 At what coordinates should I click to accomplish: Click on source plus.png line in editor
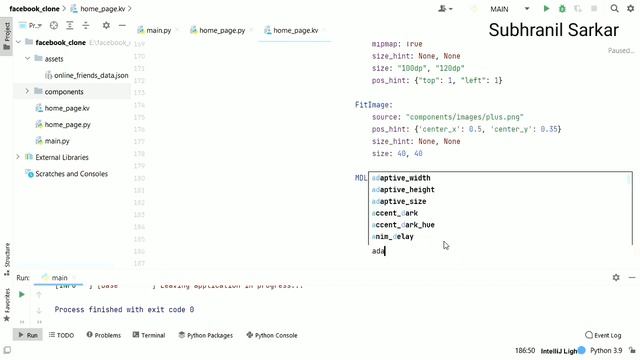pyautogui.click(x=447, y=117)
